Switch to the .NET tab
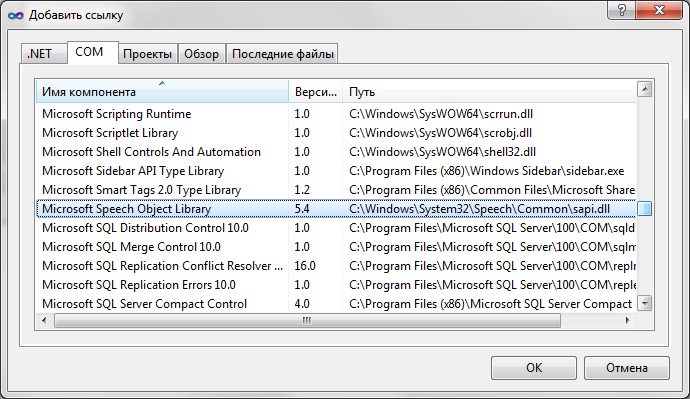Viewport: 690px width, 399px height. tap(44, 54)
